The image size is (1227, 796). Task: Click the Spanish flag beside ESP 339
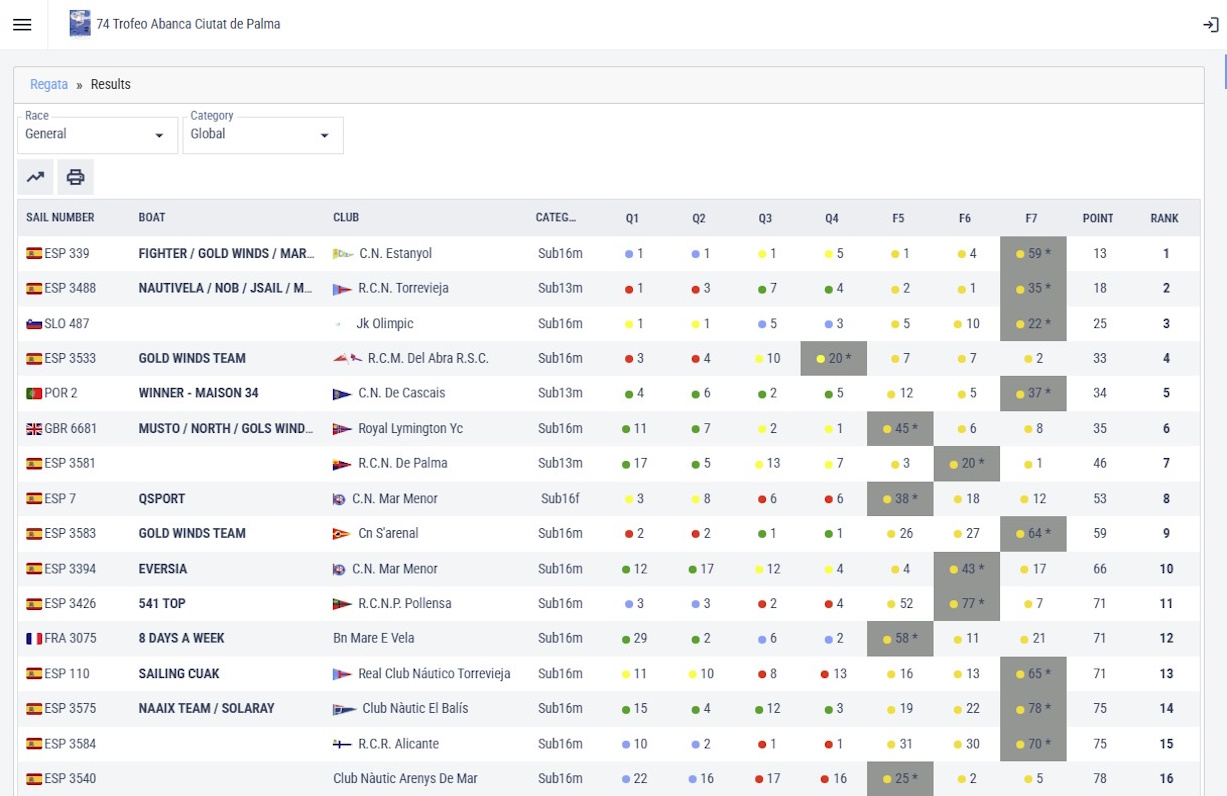click(34, 254)
